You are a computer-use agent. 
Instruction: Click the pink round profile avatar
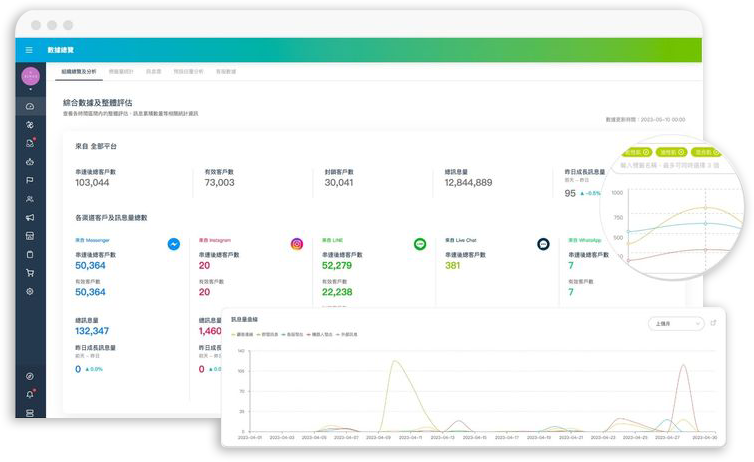30,76
